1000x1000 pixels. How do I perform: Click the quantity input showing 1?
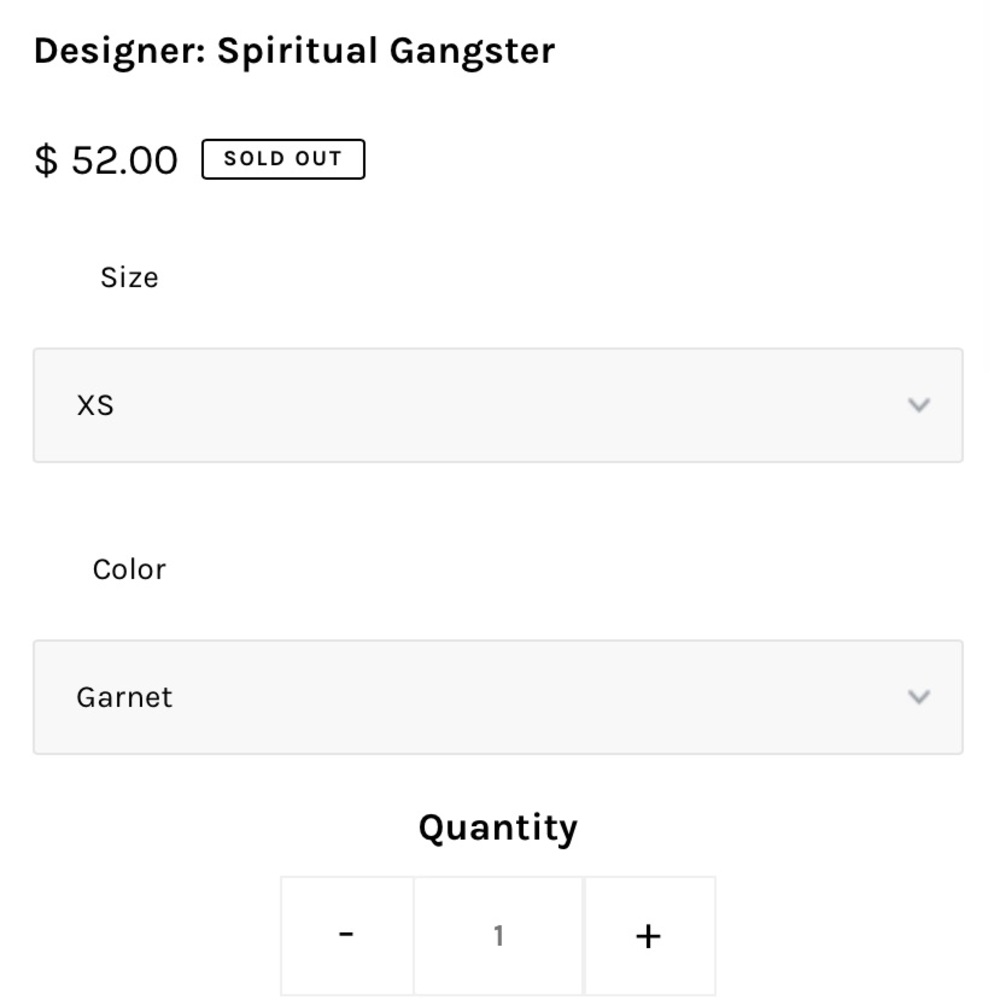pyautogui.click(x=498, y=933)
